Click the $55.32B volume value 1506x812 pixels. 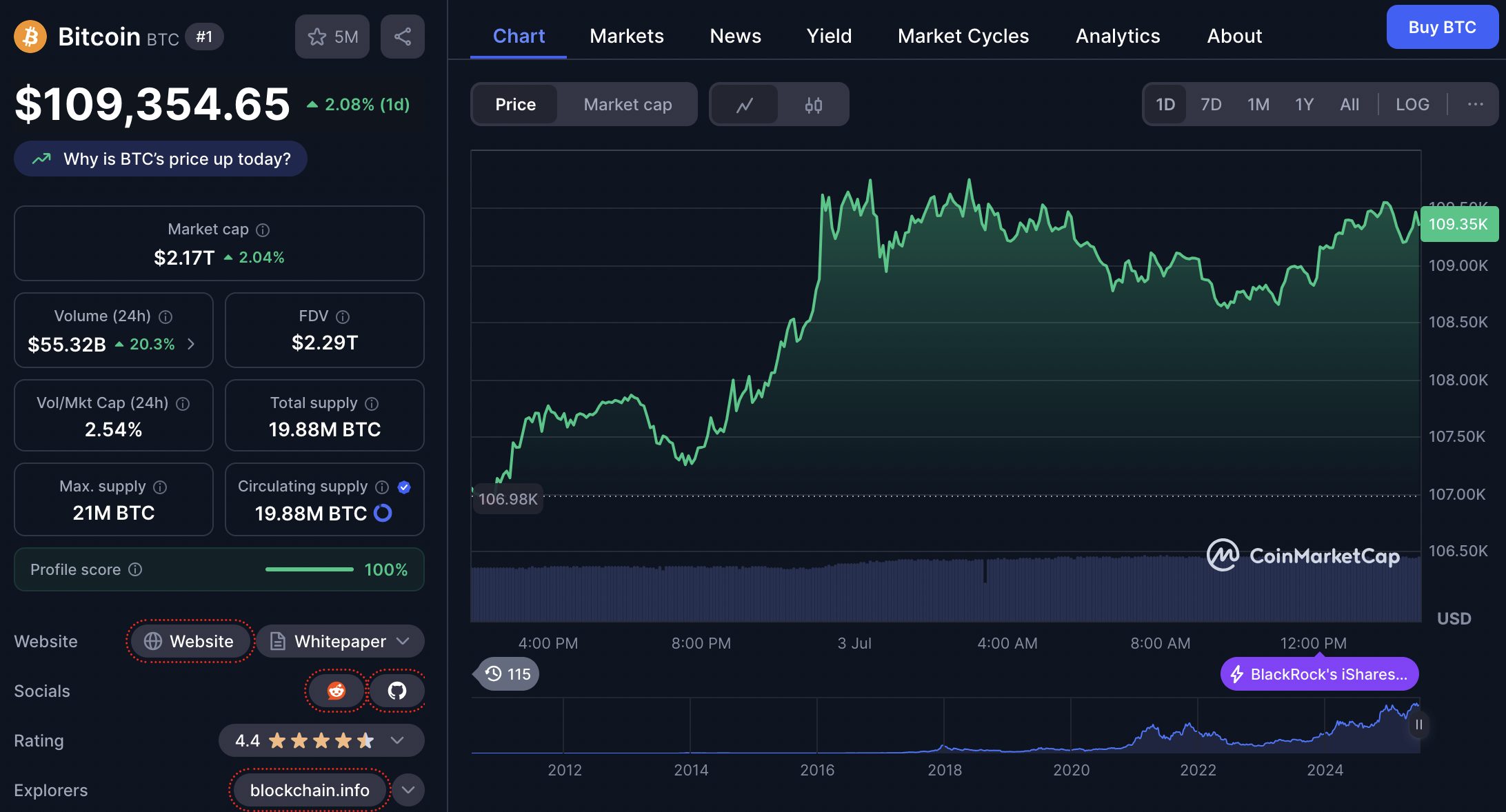(x=67, y=344)
